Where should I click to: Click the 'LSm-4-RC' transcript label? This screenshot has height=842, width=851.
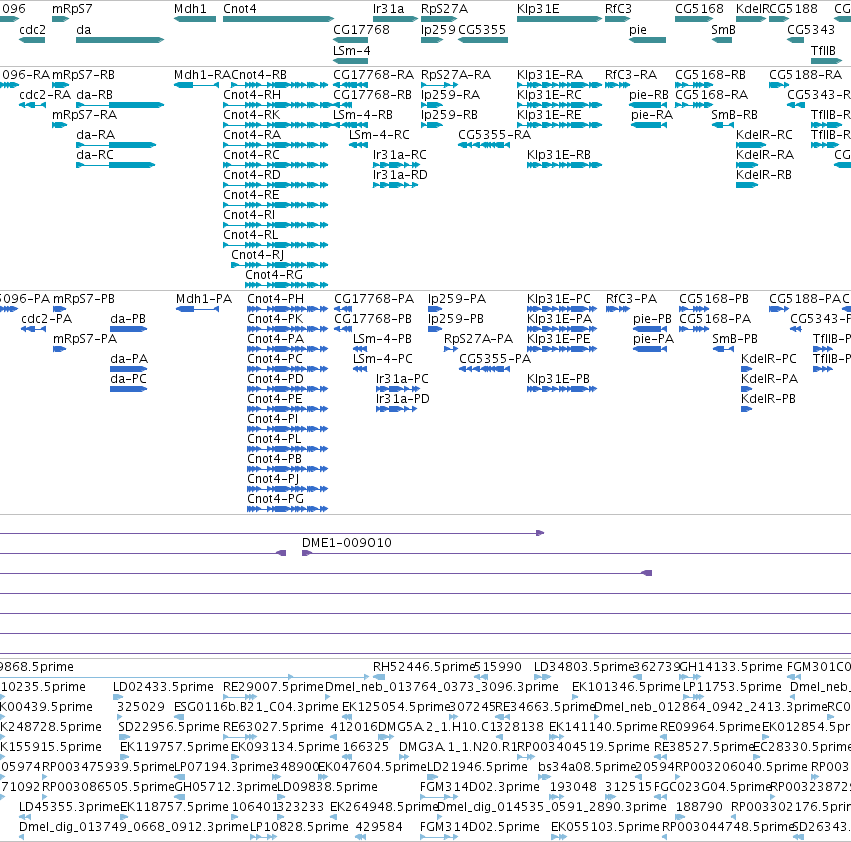[379, 135]
